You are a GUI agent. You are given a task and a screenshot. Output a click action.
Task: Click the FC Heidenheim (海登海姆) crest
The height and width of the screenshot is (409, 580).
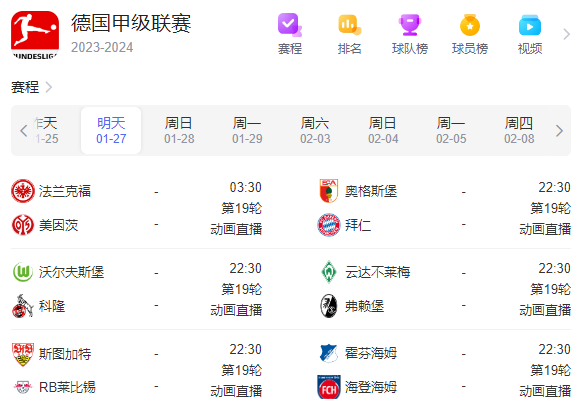(x=328, y=387)
